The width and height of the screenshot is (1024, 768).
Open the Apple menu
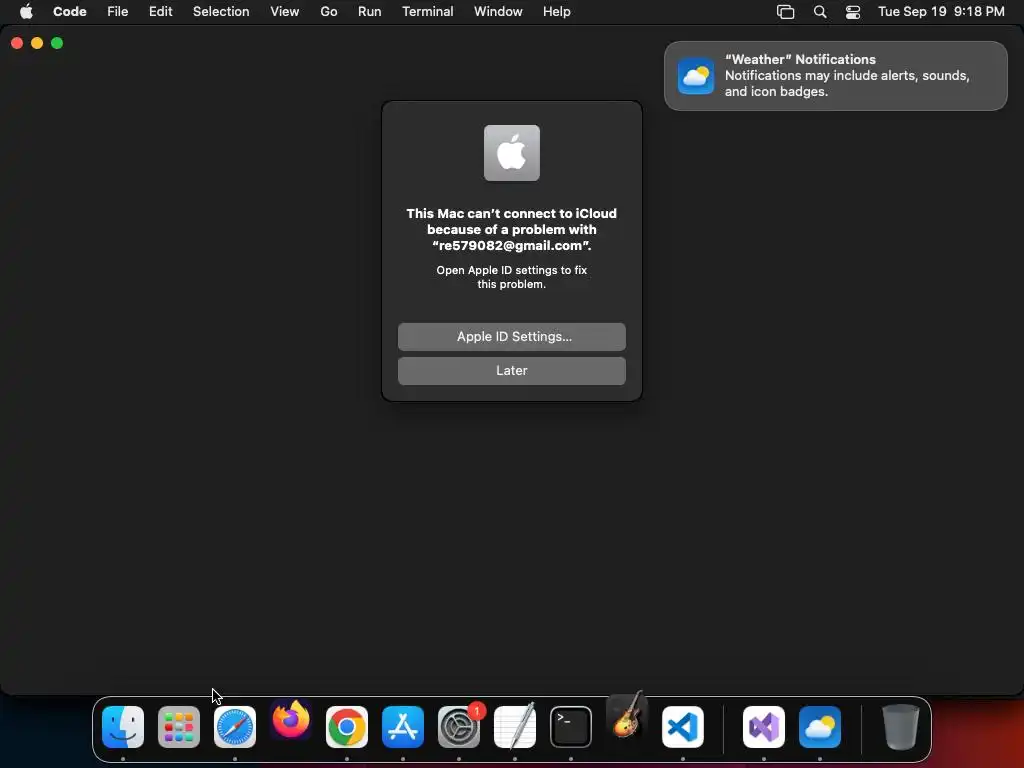point(26,11)
